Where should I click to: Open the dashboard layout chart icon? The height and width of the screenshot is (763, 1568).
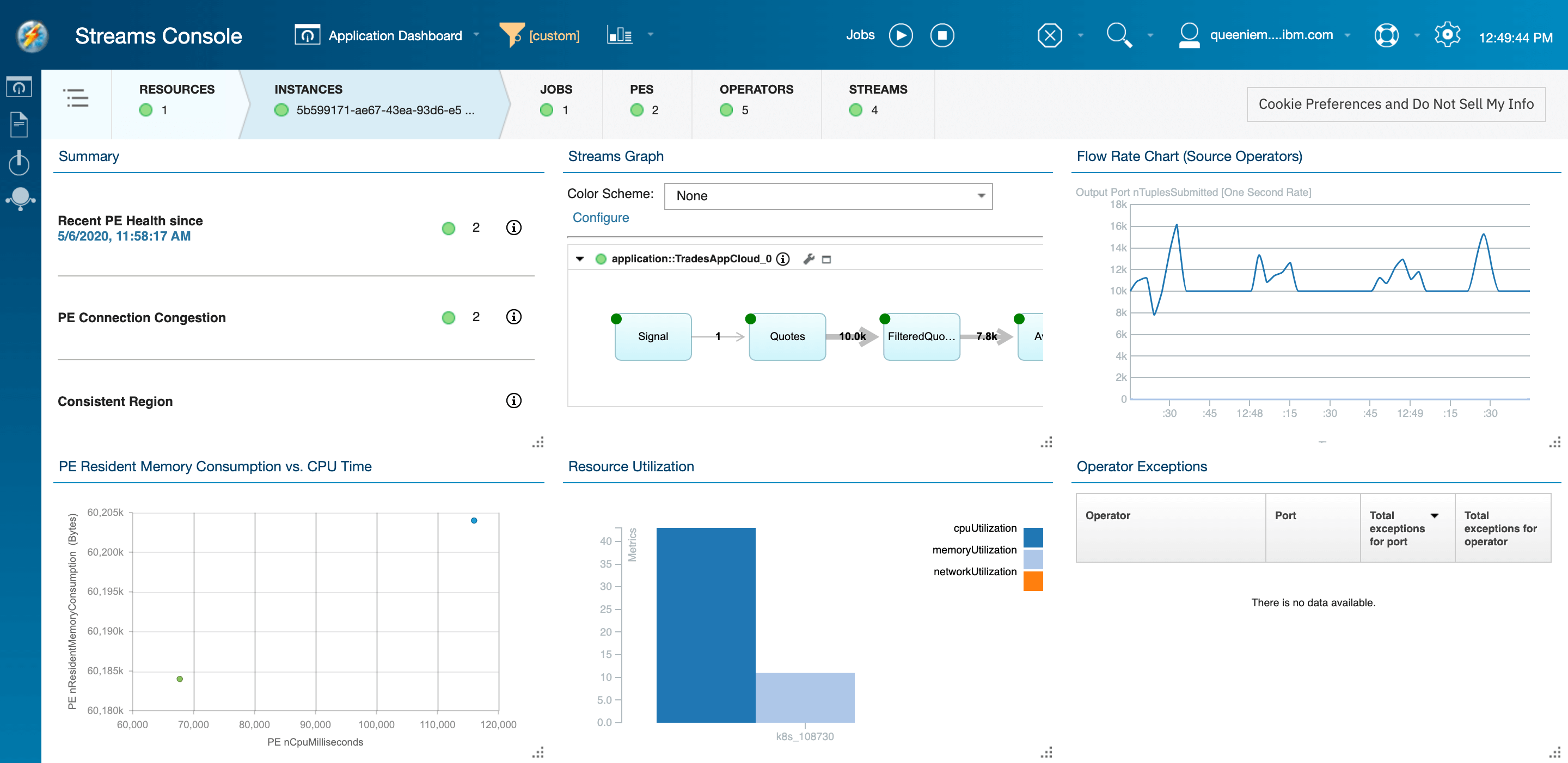pos(620,35)
